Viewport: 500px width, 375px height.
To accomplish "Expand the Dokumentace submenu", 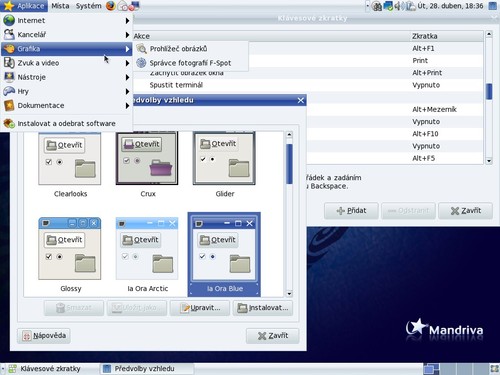I will click(x=67, y=105).
